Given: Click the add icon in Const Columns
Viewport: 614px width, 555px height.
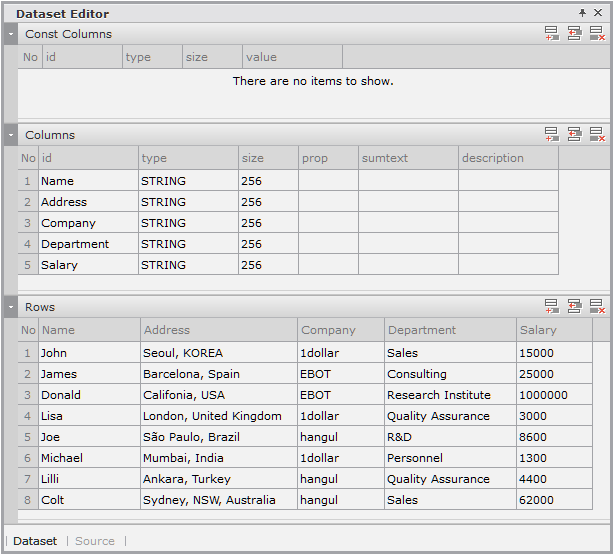Looking at the screenshot, I should (552, 34).
